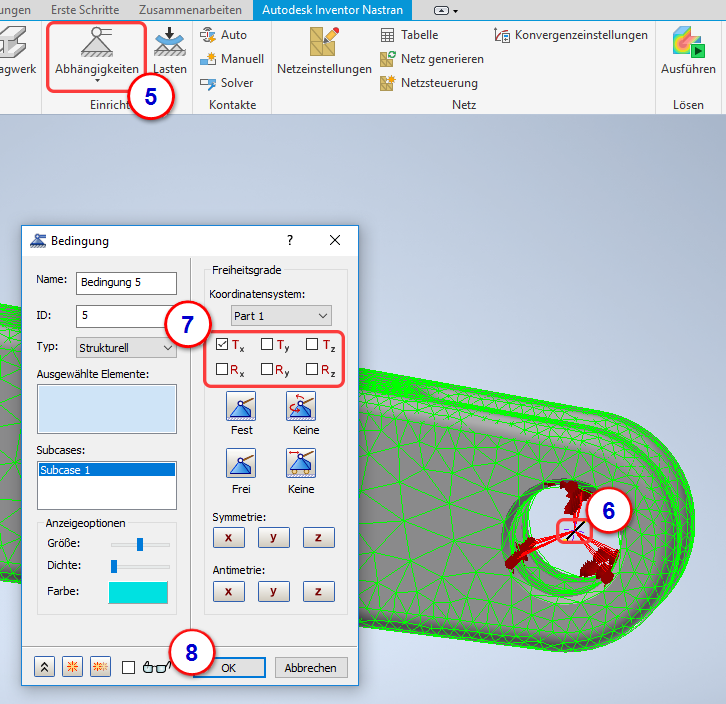The width and height of the screenshot is (726, 704).
Task: Collapse the dialog with the double-chevron button
Action: [44, 667]
